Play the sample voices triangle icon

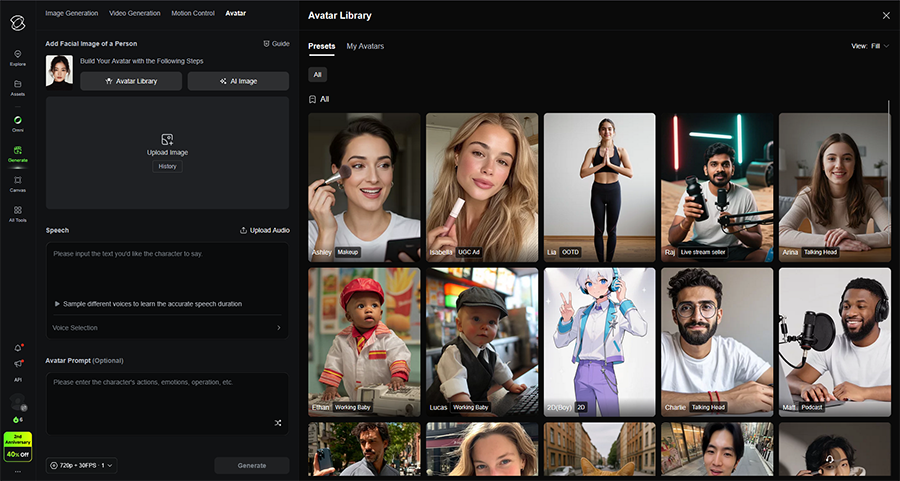(x=57, y=304)
